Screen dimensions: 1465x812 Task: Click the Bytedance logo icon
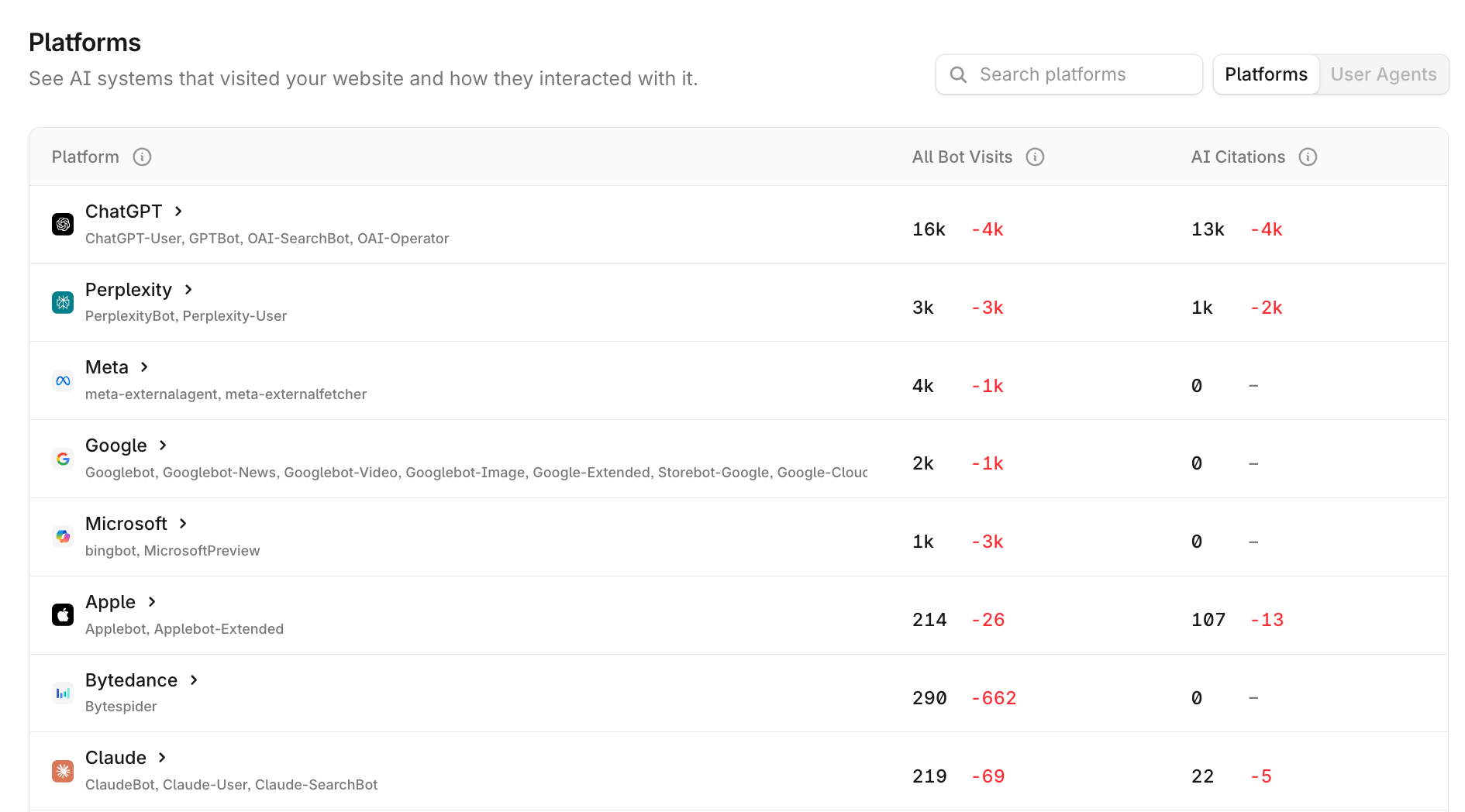[x=63, y=693]
